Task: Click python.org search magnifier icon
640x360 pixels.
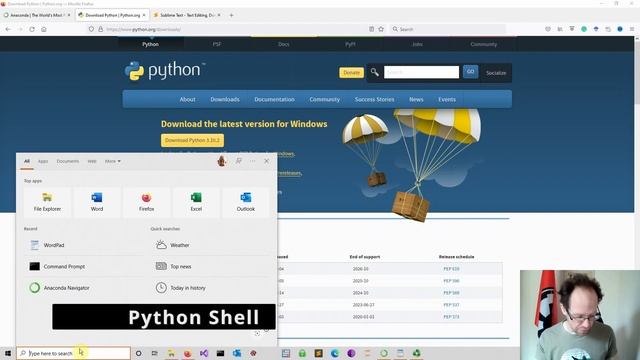Action: [x=374, y=72]
